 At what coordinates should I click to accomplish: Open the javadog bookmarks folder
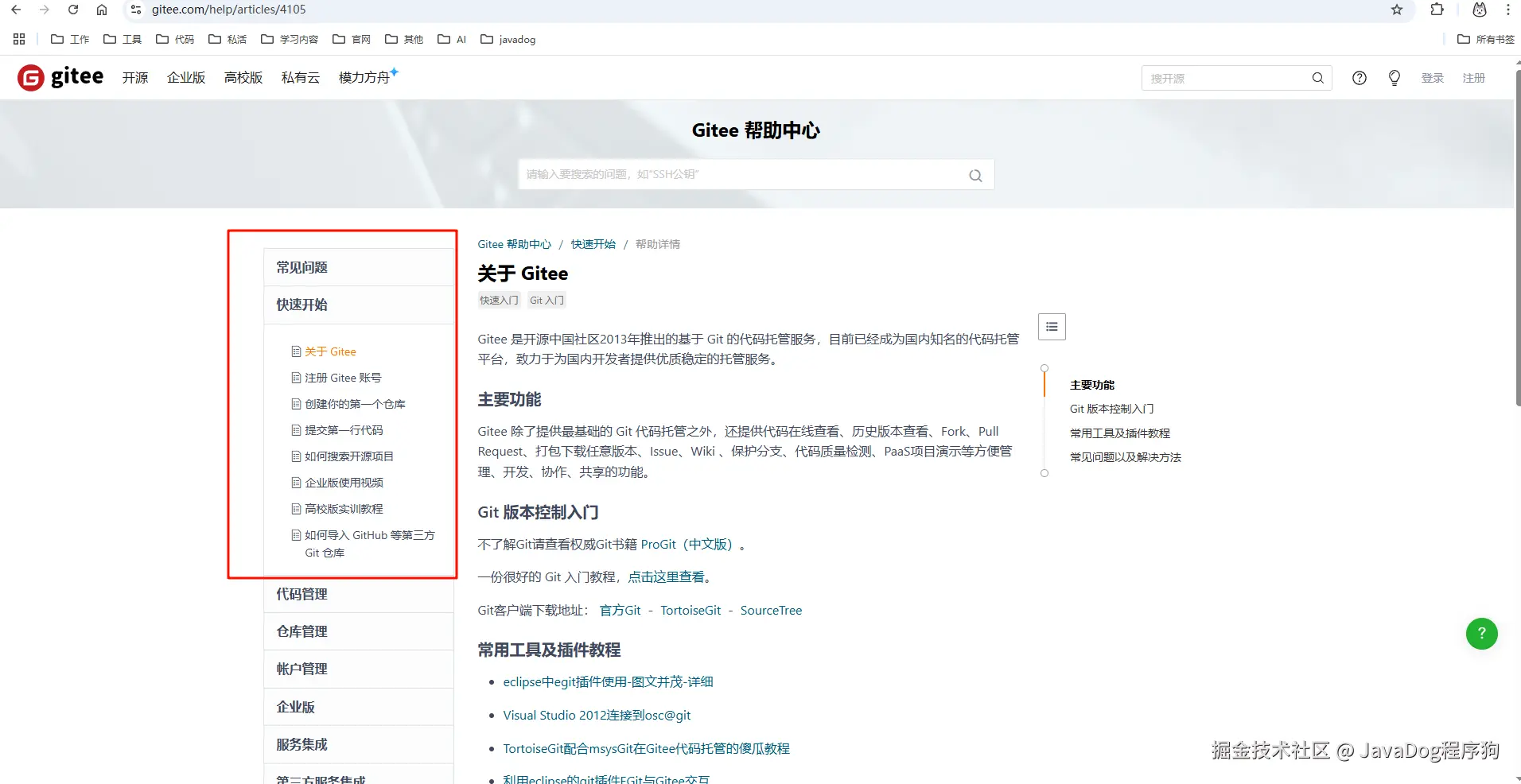coord(508,39)
